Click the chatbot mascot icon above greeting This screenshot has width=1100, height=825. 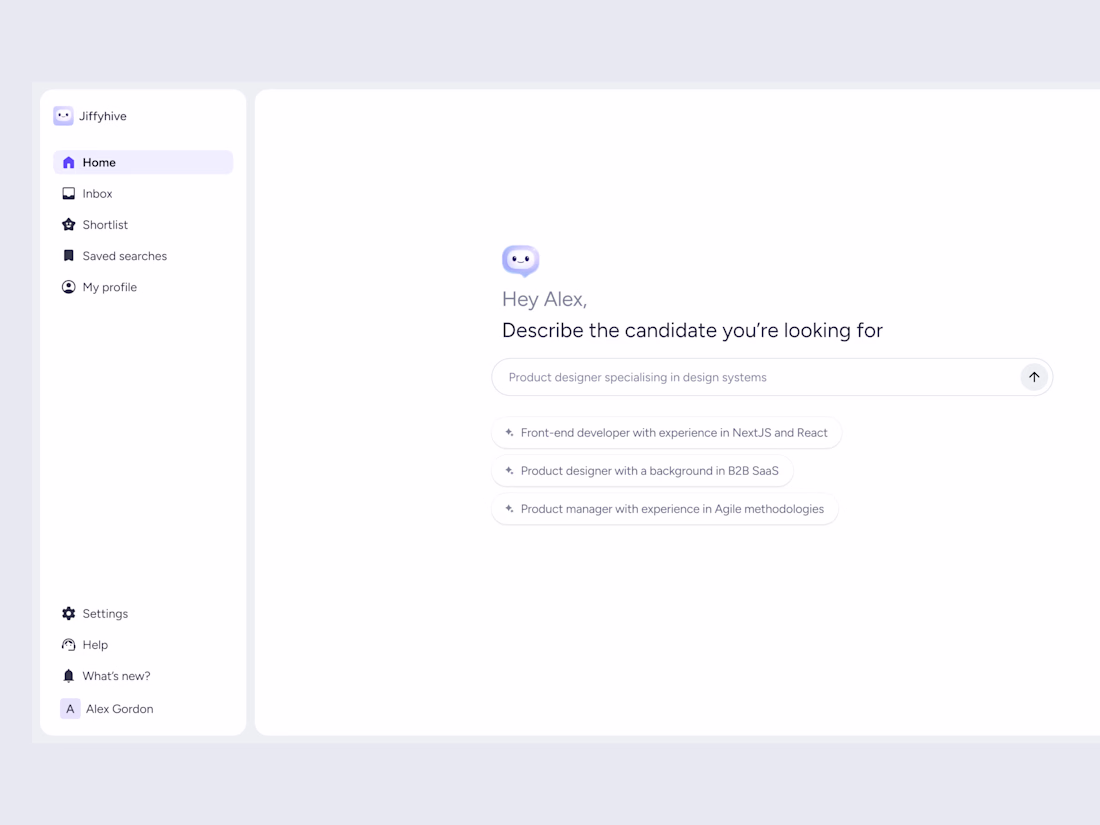pos(520,261)
